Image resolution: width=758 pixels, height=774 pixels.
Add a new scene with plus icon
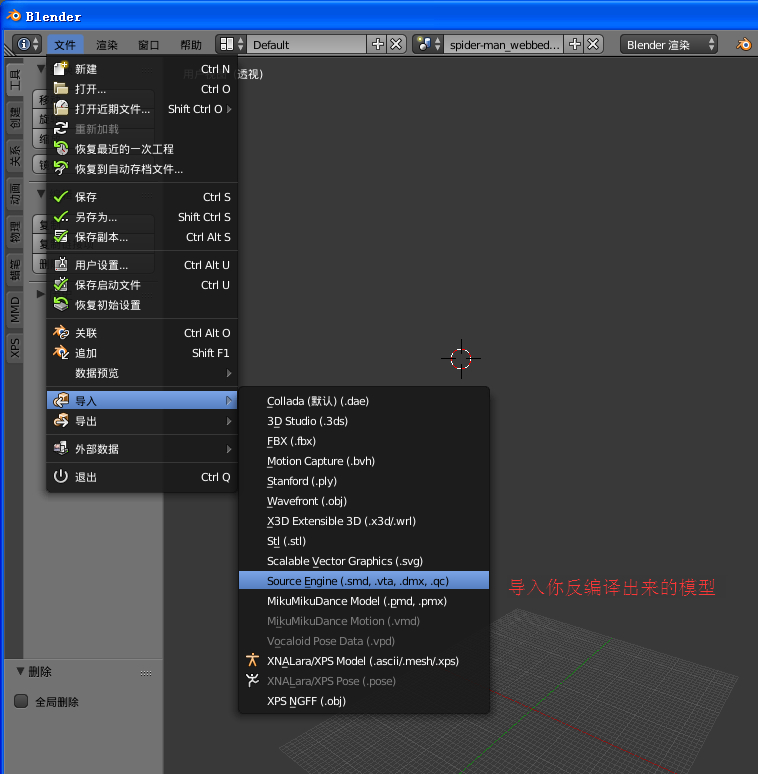click(x=575, y=44)
